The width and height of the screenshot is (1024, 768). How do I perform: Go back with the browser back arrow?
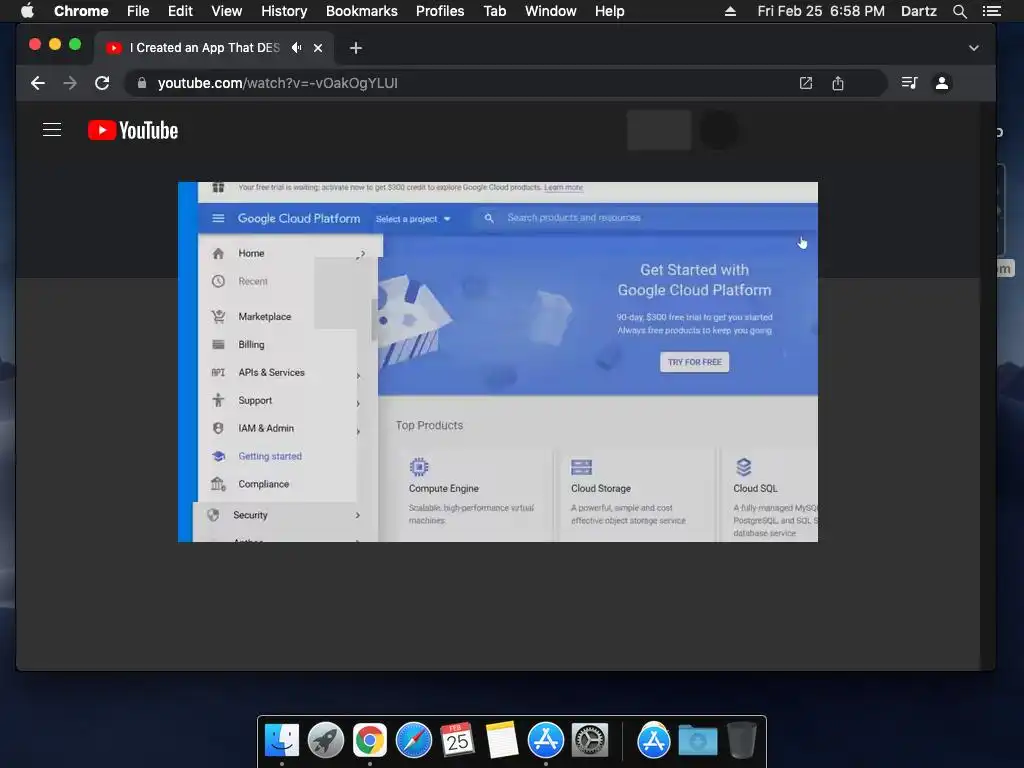[38, 83]
